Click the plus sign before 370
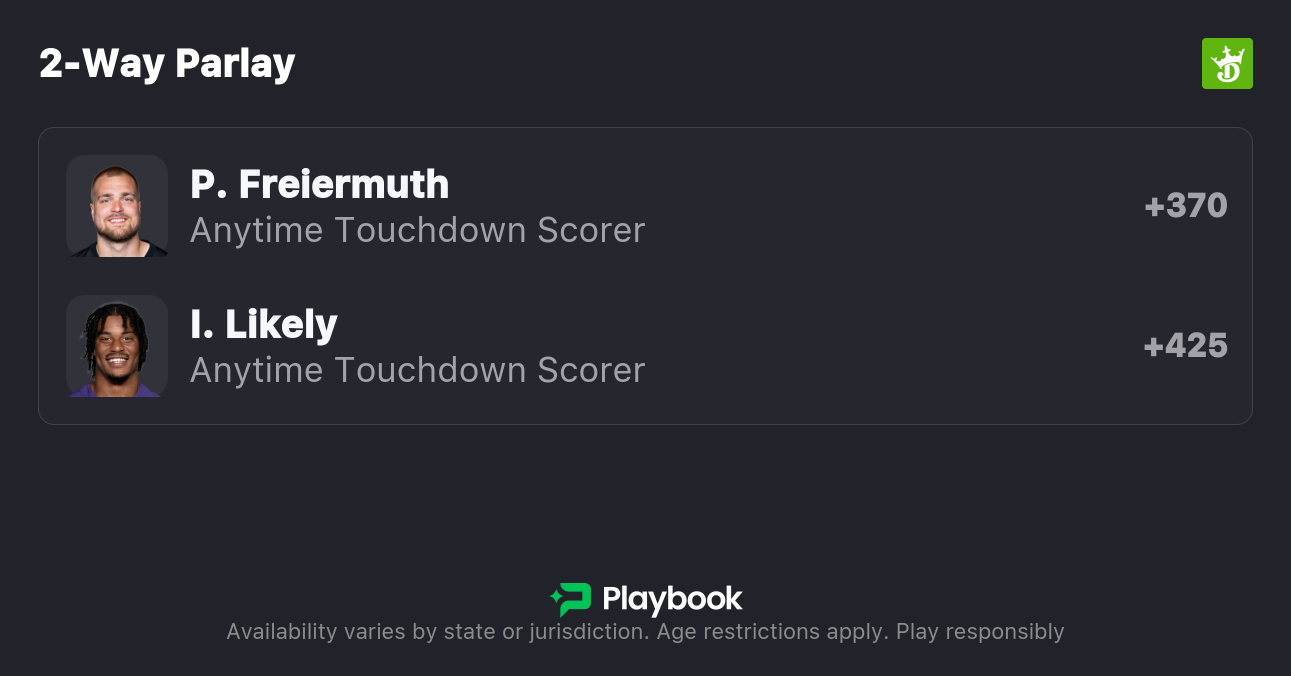1291x676 pixels. tap(1154, 206)
